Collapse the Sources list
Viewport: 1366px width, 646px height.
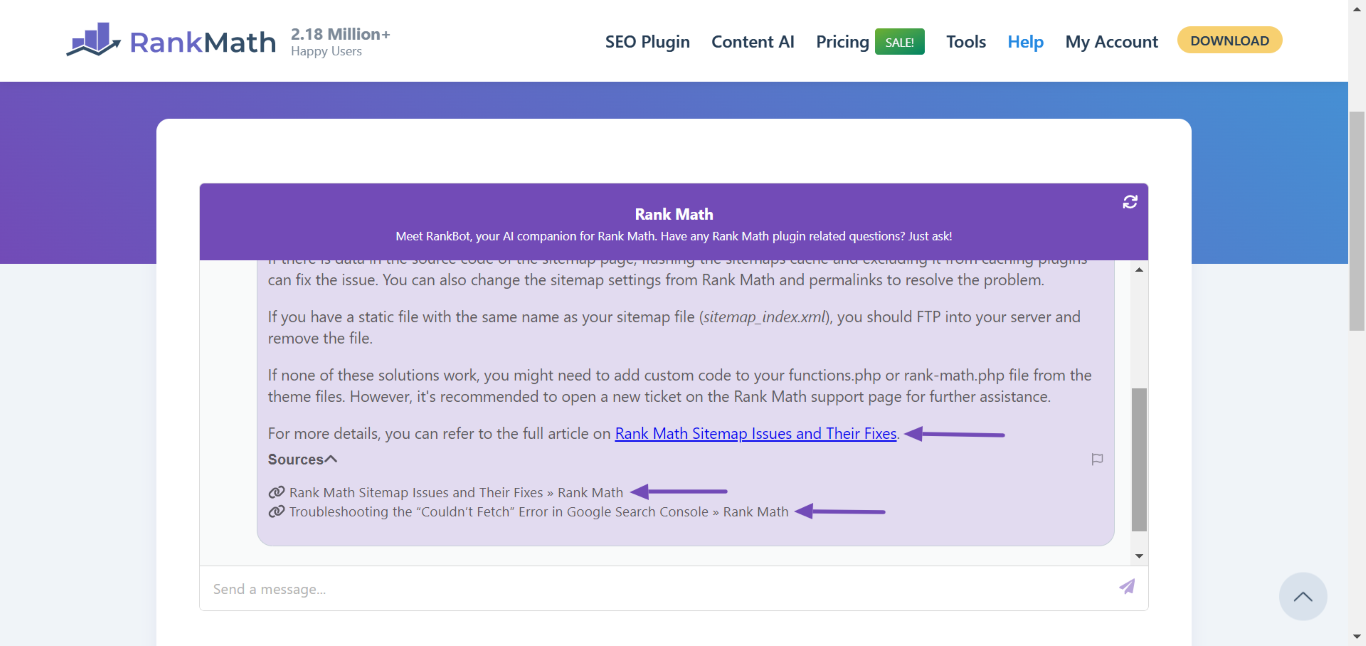tap(303, 459)
